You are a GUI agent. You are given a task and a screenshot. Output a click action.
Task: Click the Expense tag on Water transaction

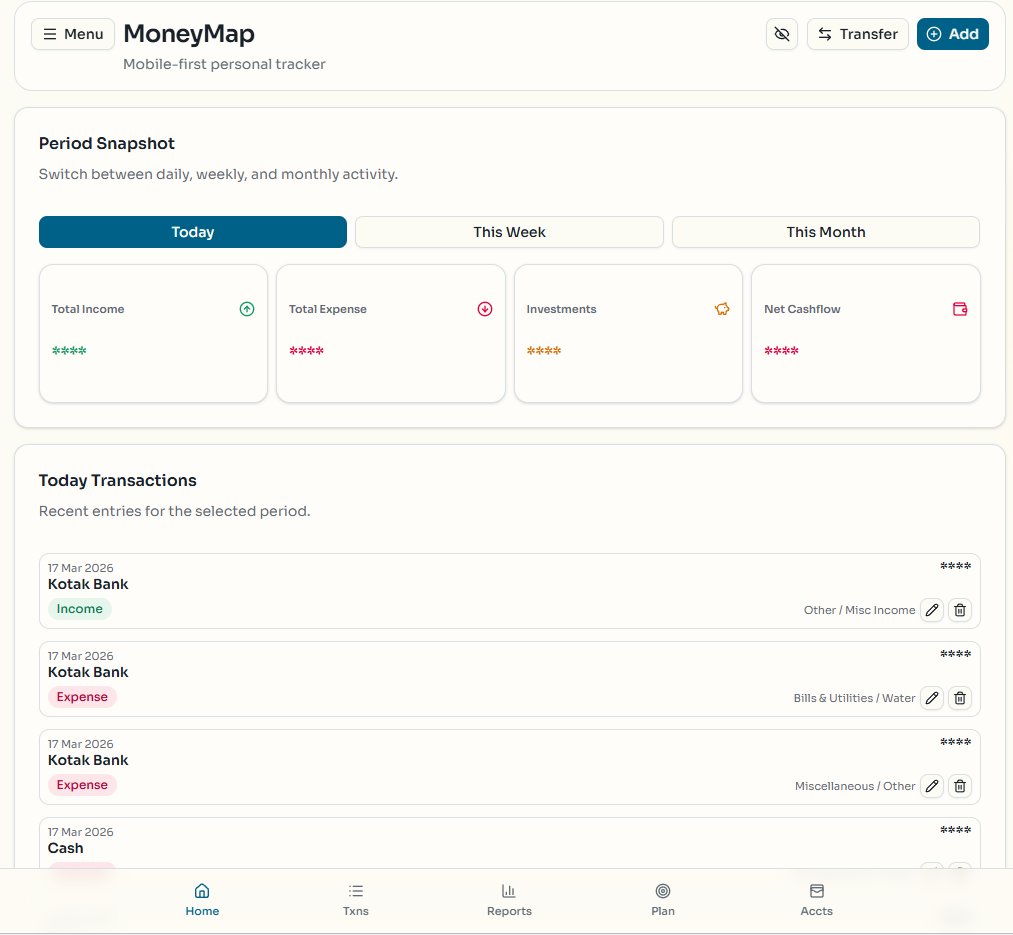tap(82, 697)
